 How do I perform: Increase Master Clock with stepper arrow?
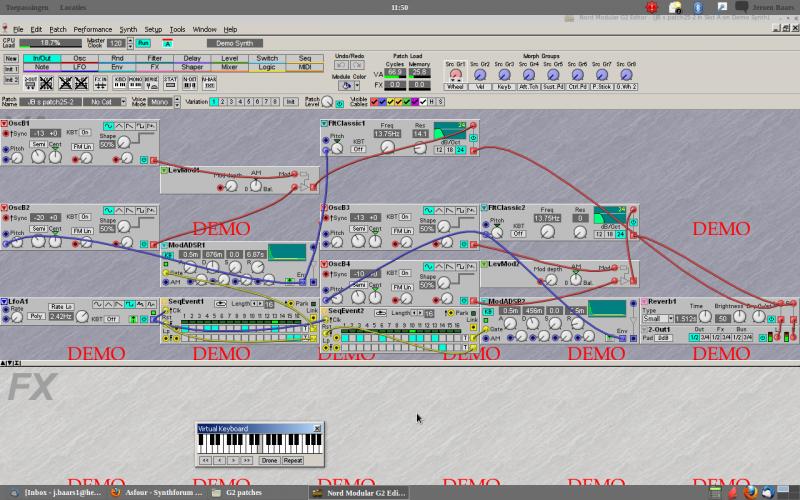click(130, 40)
